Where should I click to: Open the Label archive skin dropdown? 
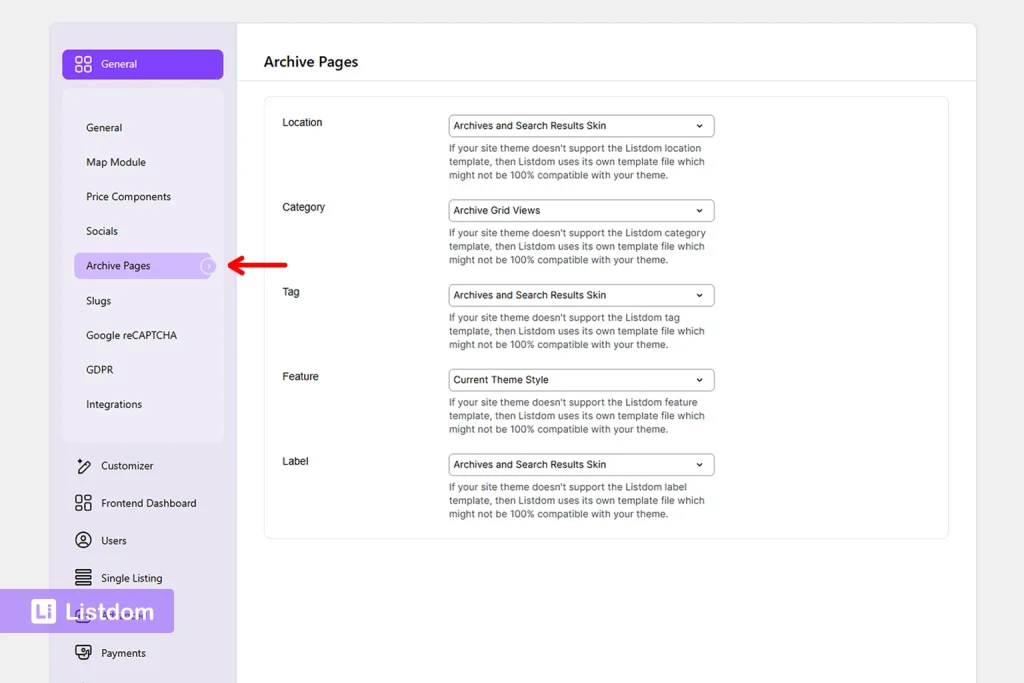581,465
